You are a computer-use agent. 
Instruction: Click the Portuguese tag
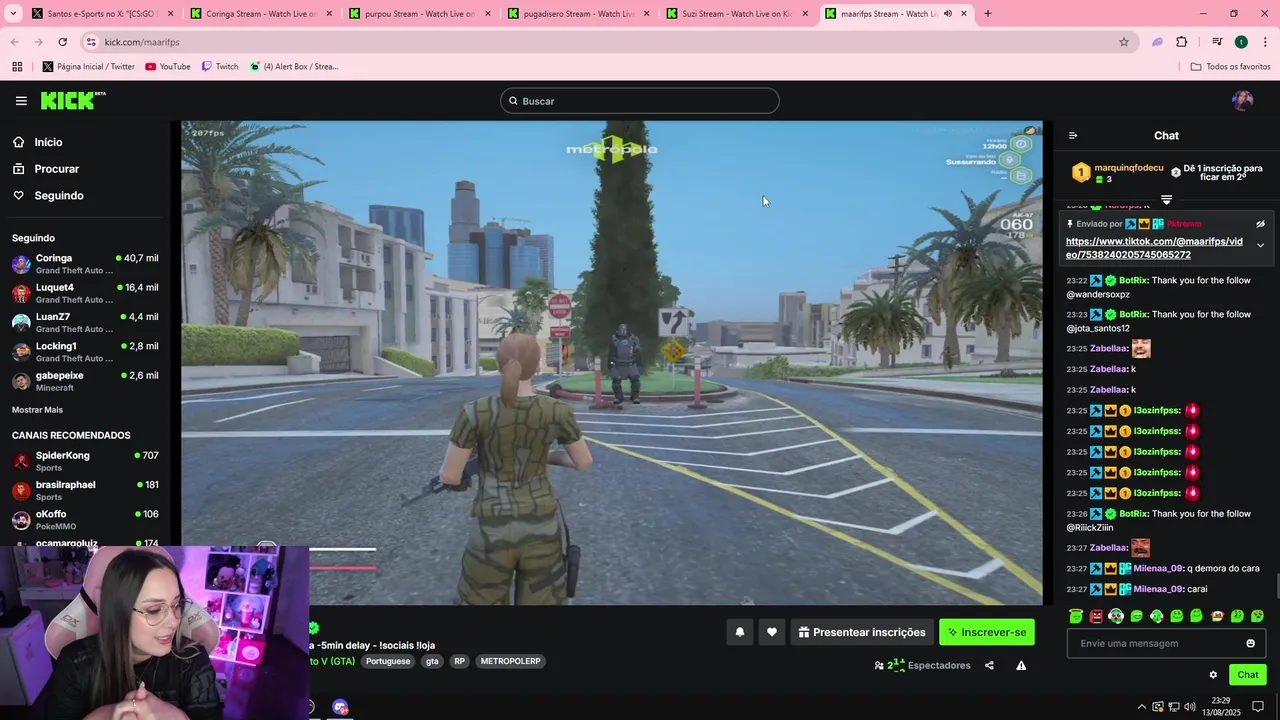pyautogui.click(x=388, y=661)
